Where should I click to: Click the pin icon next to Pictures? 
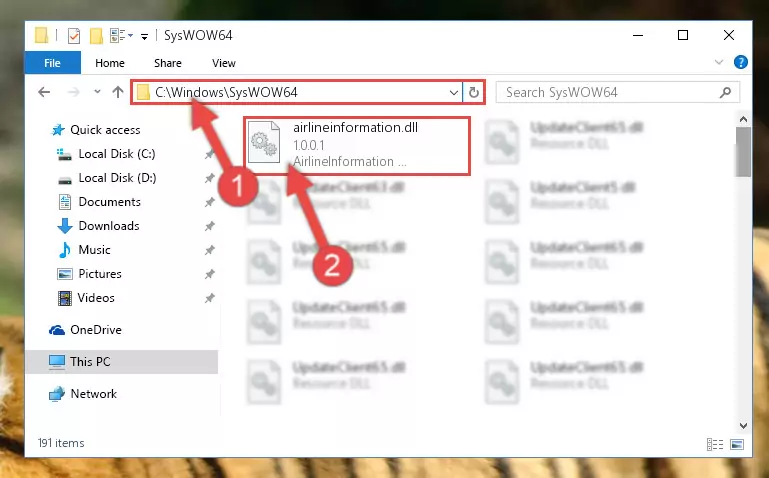tap(209, 274)
